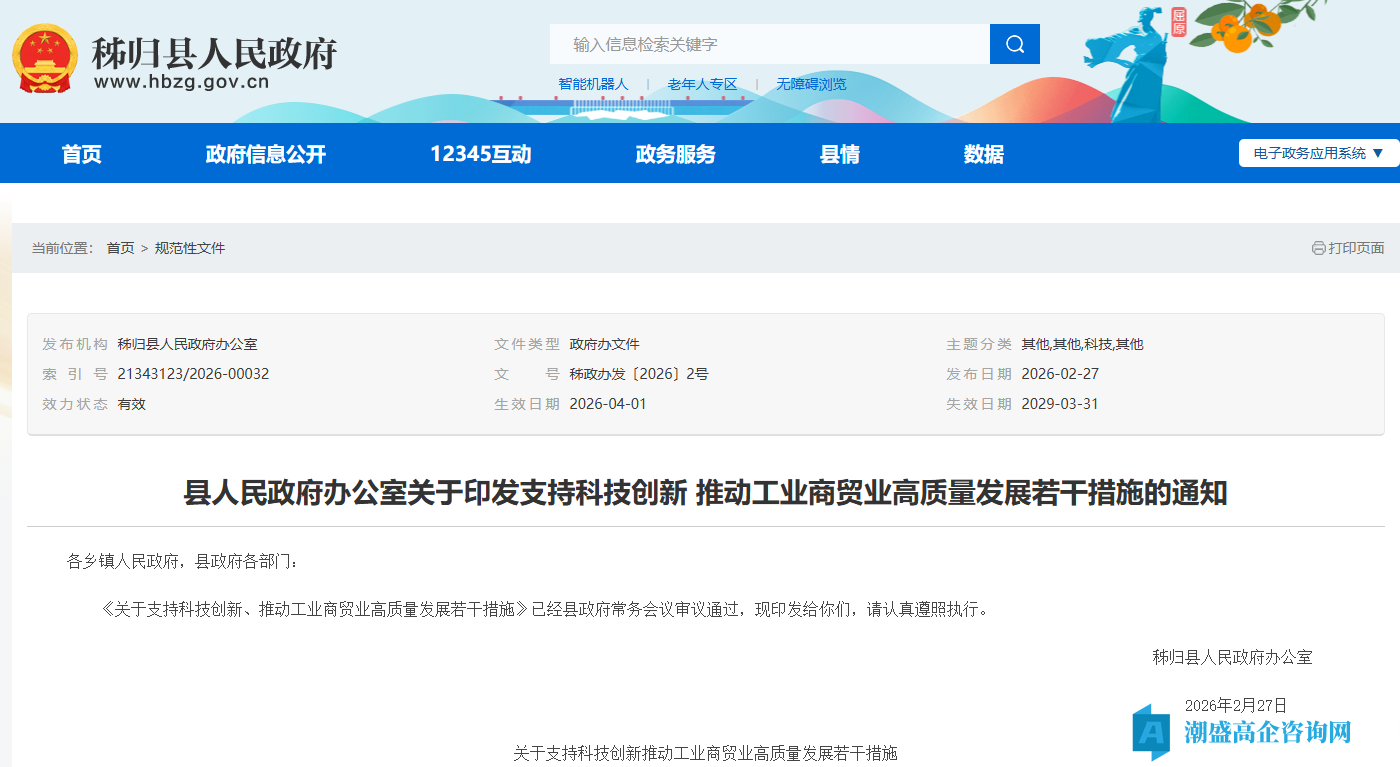Image resolution: width=1400 pixels, height=767 pixels.
Task: Open the 智能机器人 link
Action: [x=594, y=84]
